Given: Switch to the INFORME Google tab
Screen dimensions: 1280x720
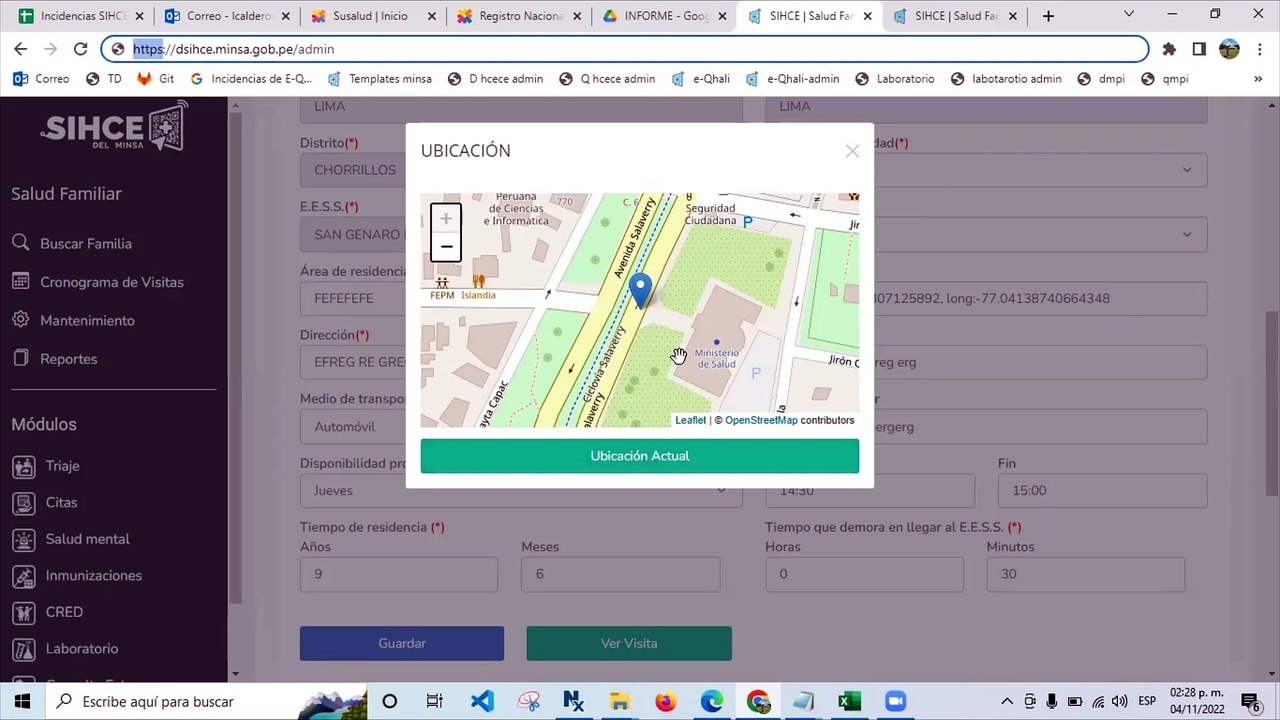Looking at the screenshot, I should coord(665,16).
